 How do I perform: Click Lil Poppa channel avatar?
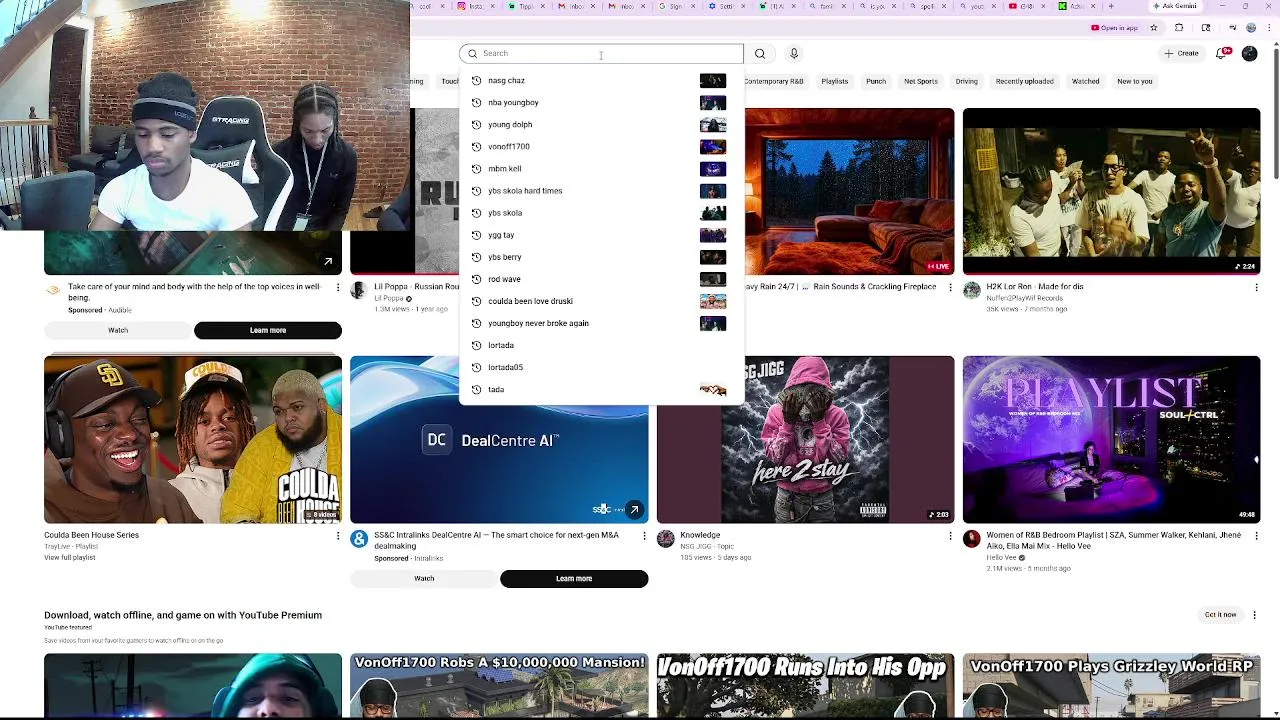(359, 290)
